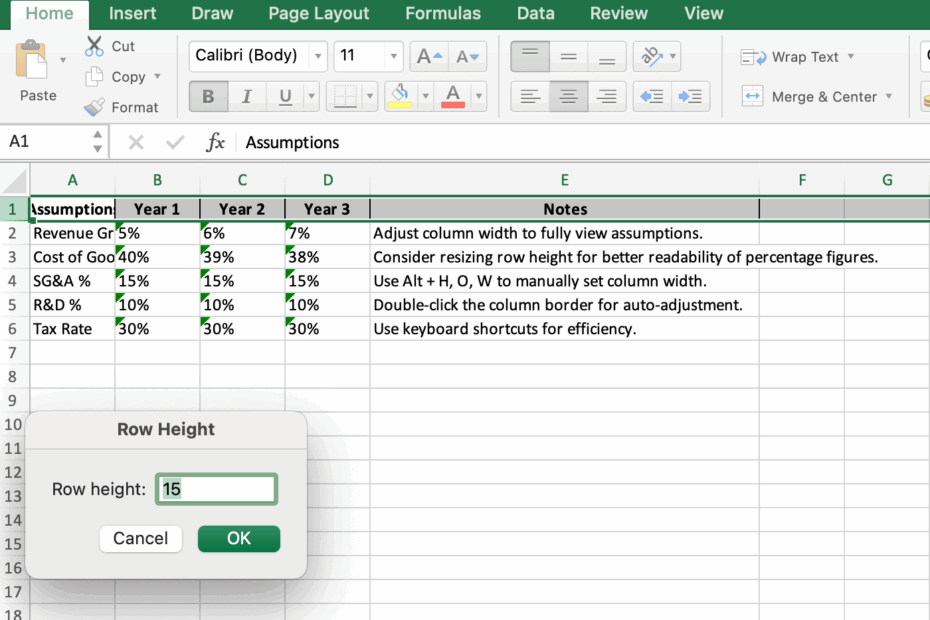Image resolution: width=930 pixels, height=620 pixels.
Task: Align text to top
Action: click(x=530, y=56)
